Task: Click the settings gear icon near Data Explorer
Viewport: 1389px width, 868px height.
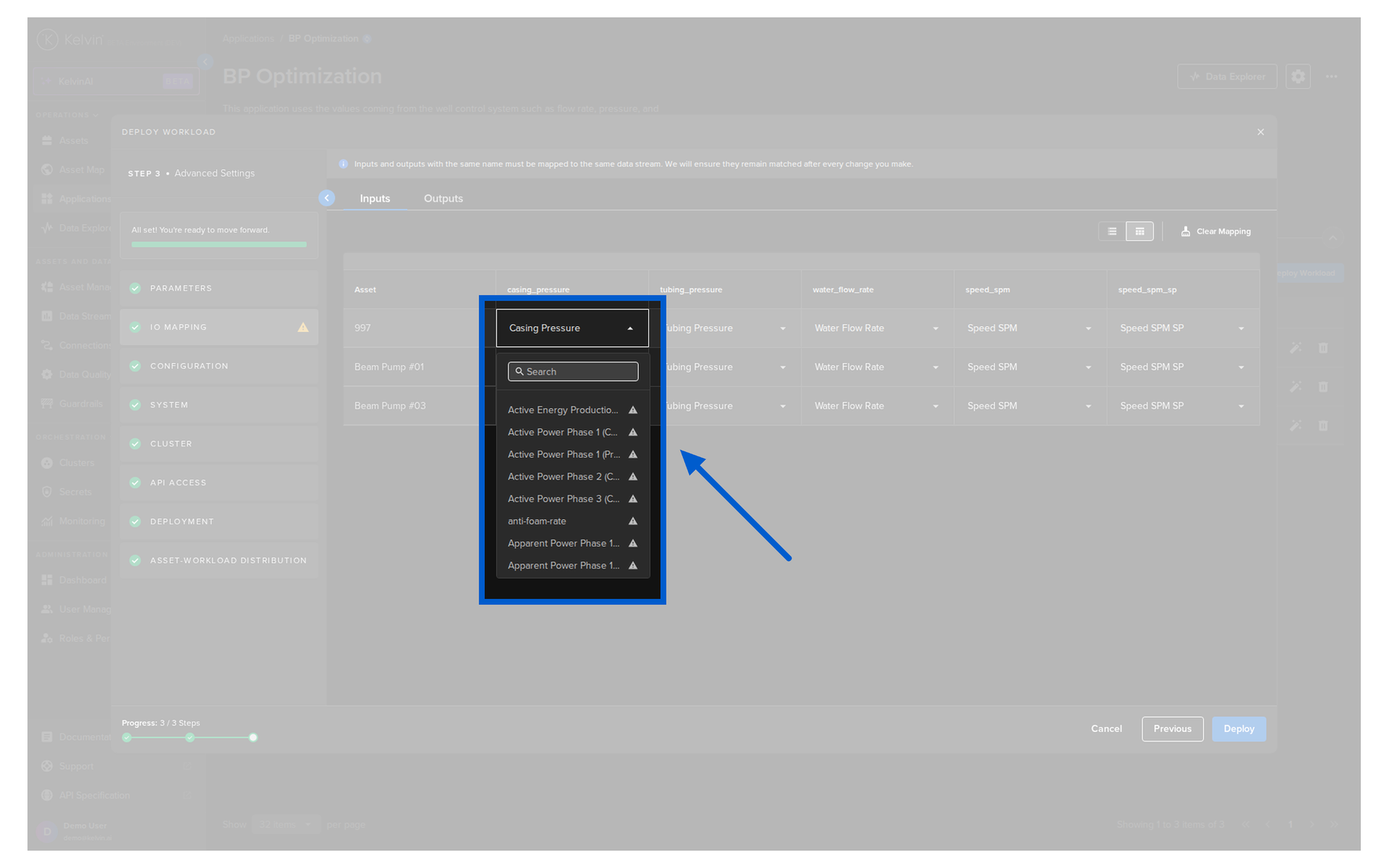Action: [1298, 77]
